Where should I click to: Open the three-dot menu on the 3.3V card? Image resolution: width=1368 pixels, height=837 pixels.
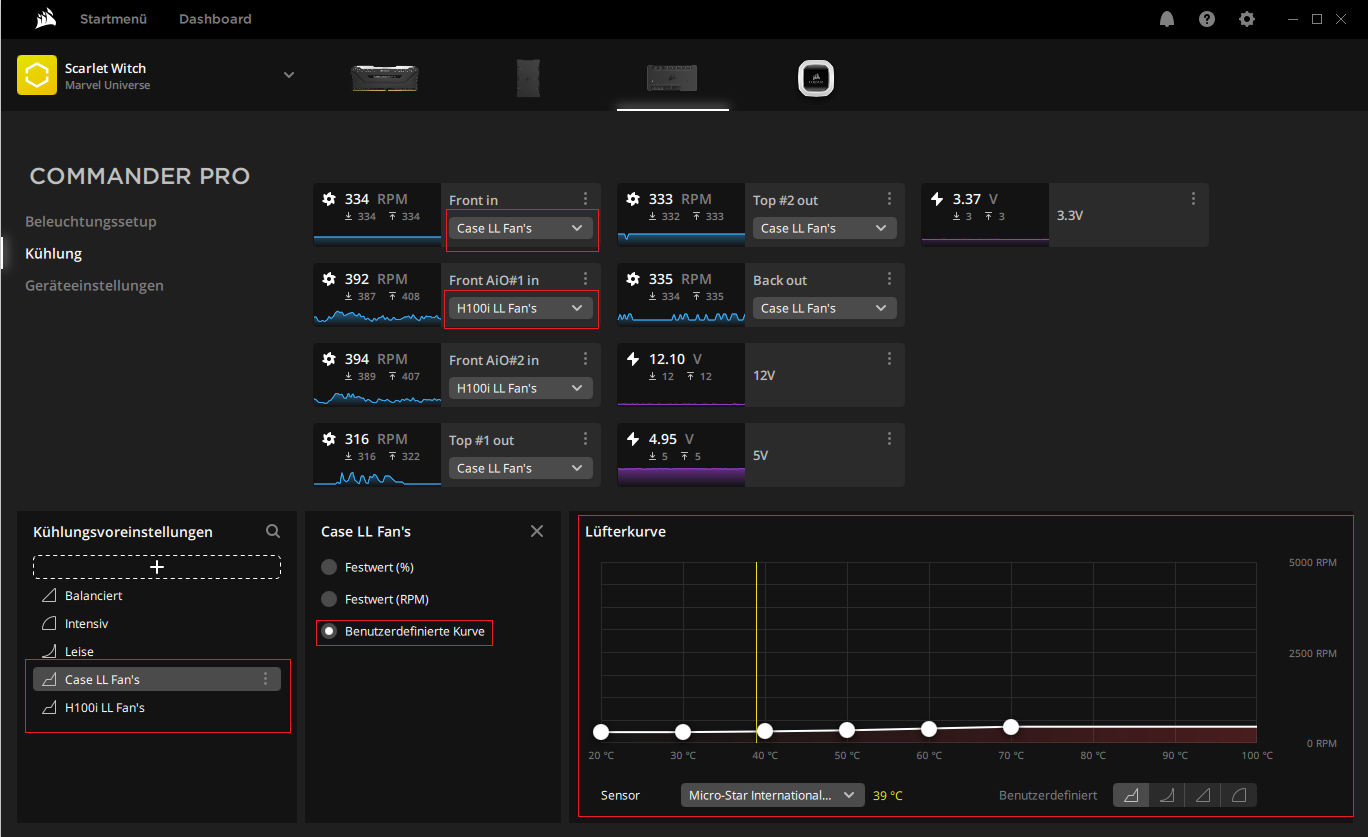tap(1194, 199)
